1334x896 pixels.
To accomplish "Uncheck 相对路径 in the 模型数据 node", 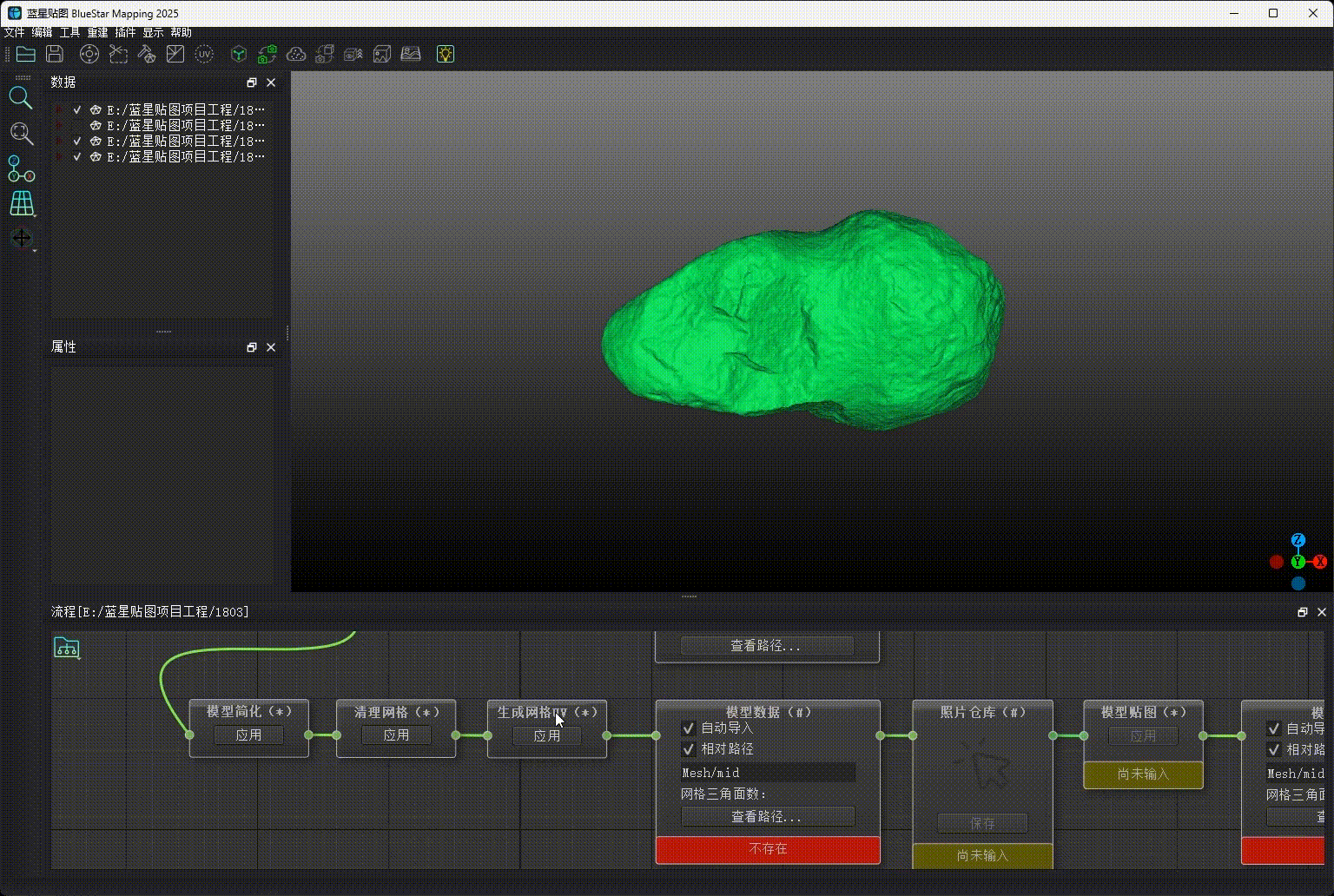I will pyautogui.click(x=689, y=748).
